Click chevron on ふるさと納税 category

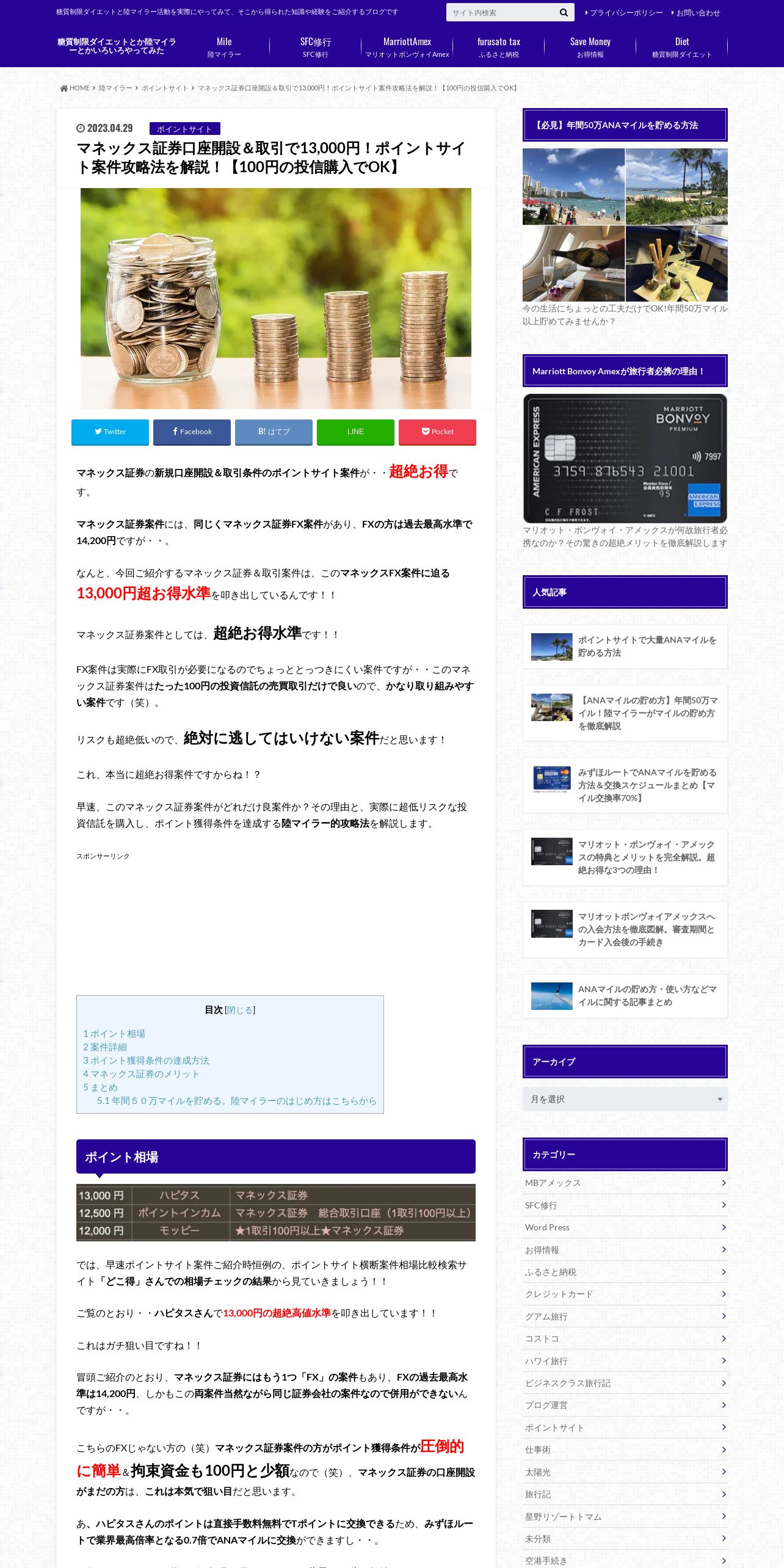pos(724,1272)
